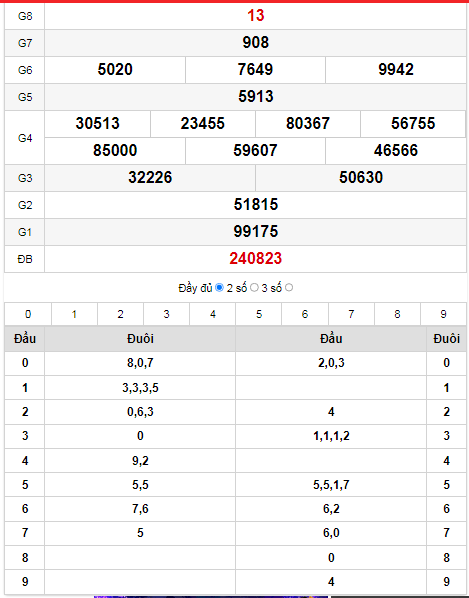Click the G7 result 908
Screen dimensions: 469x598
[x=255, y=42]
